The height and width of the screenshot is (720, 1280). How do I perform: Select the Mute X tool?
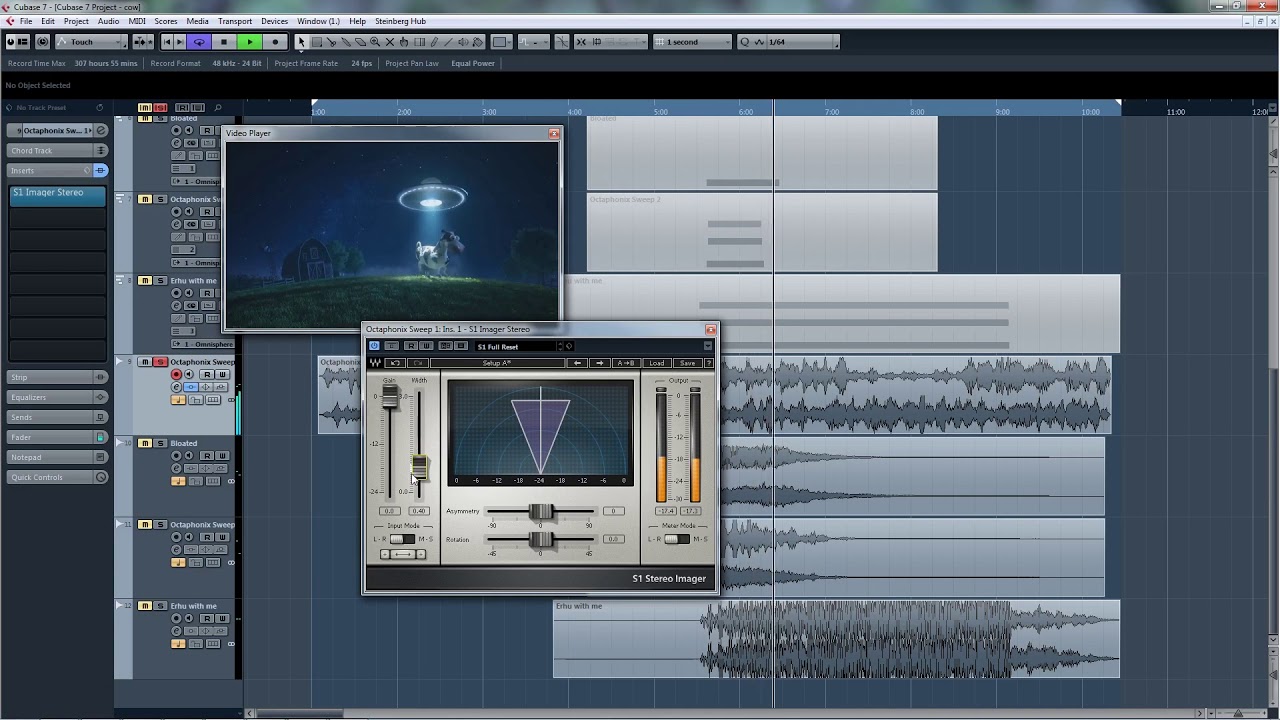pos(390,42)
